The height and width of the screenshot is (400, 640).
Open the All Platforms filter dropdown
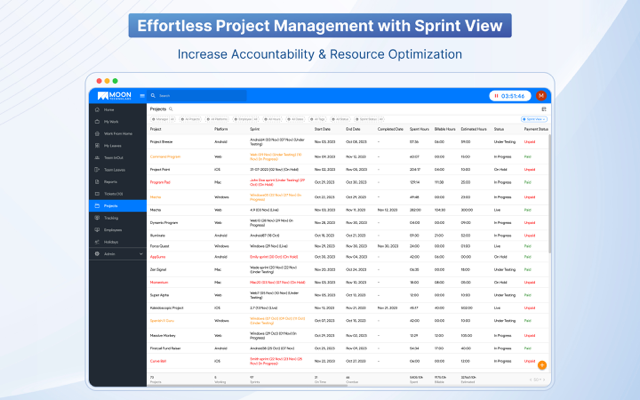[217, 119]
